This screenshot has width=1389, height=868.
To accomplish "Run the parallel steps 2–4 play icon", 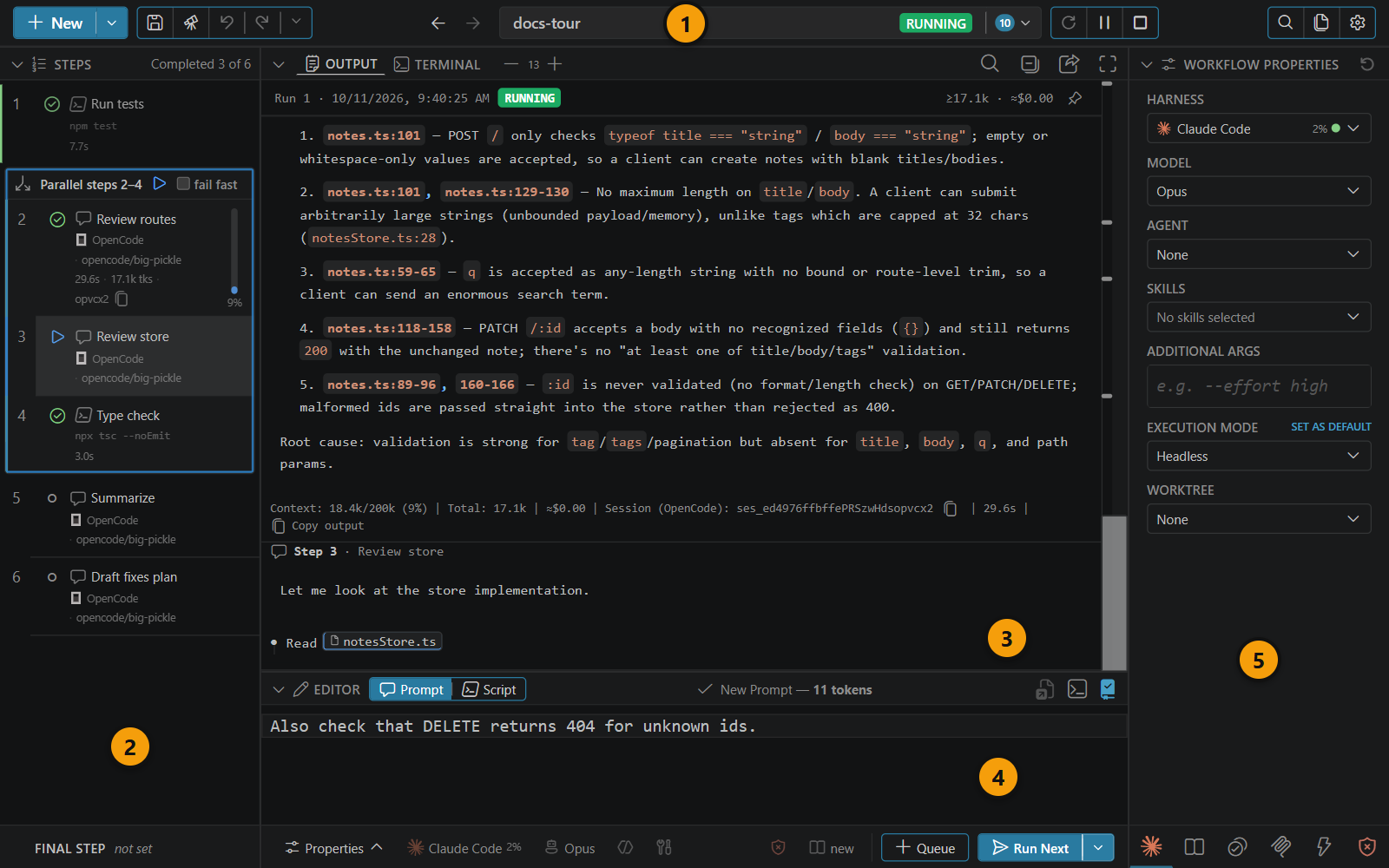I will click(x=160, y=184).
